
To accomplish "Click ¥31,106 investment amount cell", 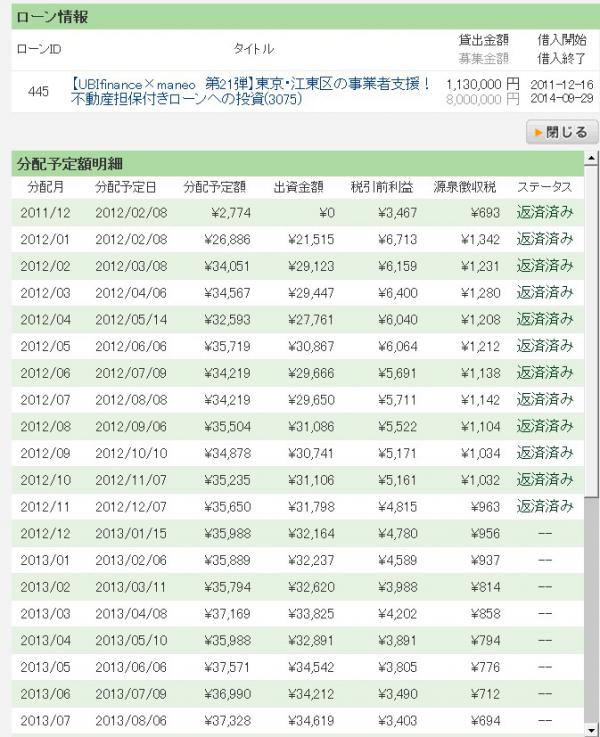I will tap(311, 480).
